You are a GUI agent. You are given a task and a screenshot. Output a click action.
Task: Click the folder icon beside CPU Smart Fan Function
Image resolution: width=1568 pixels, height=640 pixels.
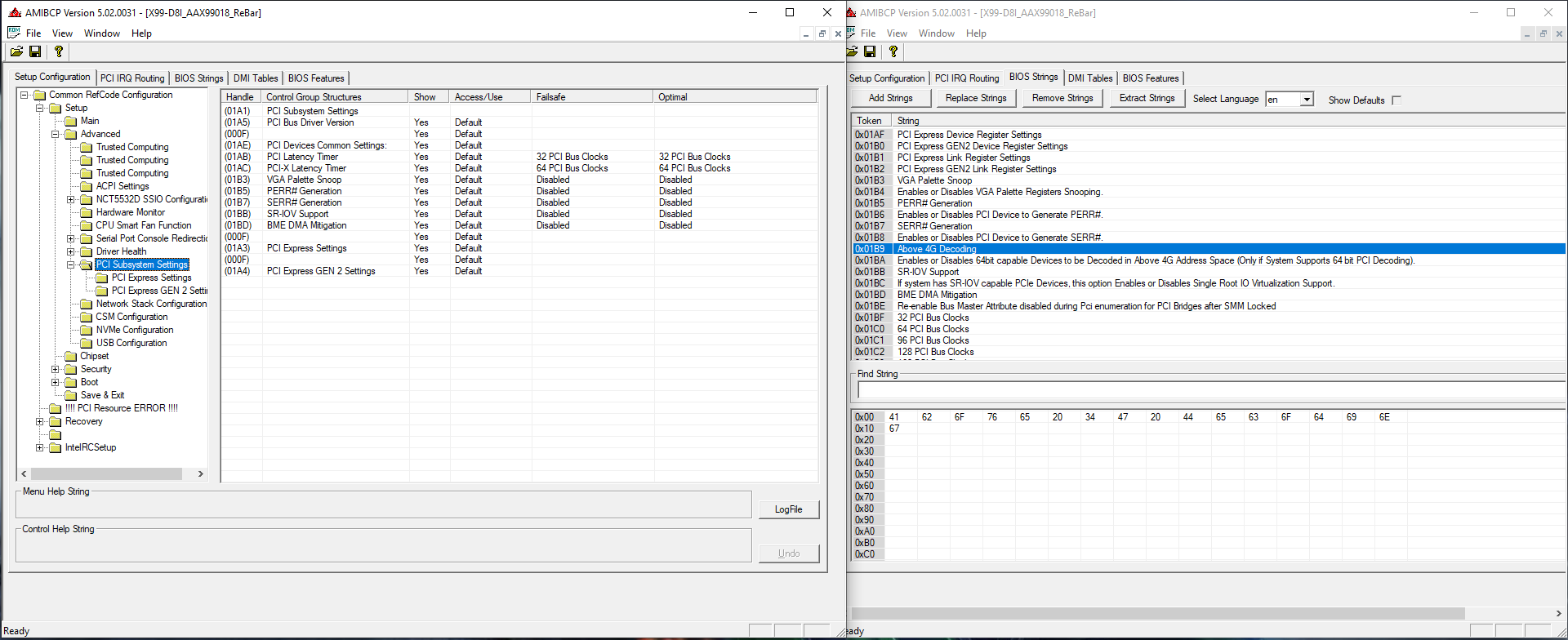tap(87, 225)
